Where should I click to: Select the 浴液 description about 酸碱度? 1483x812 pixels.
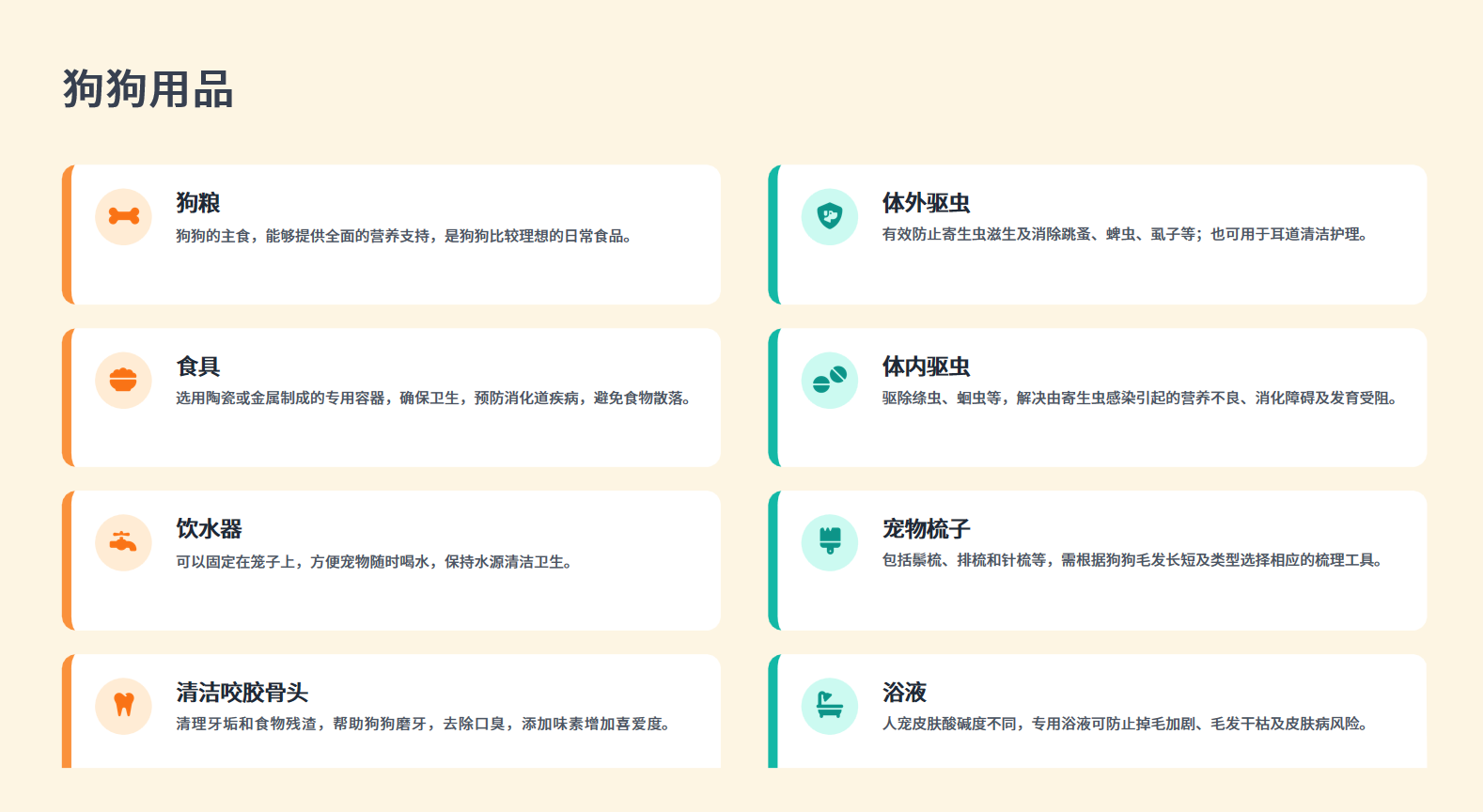pyautogui.click(x=1125, y=724)
